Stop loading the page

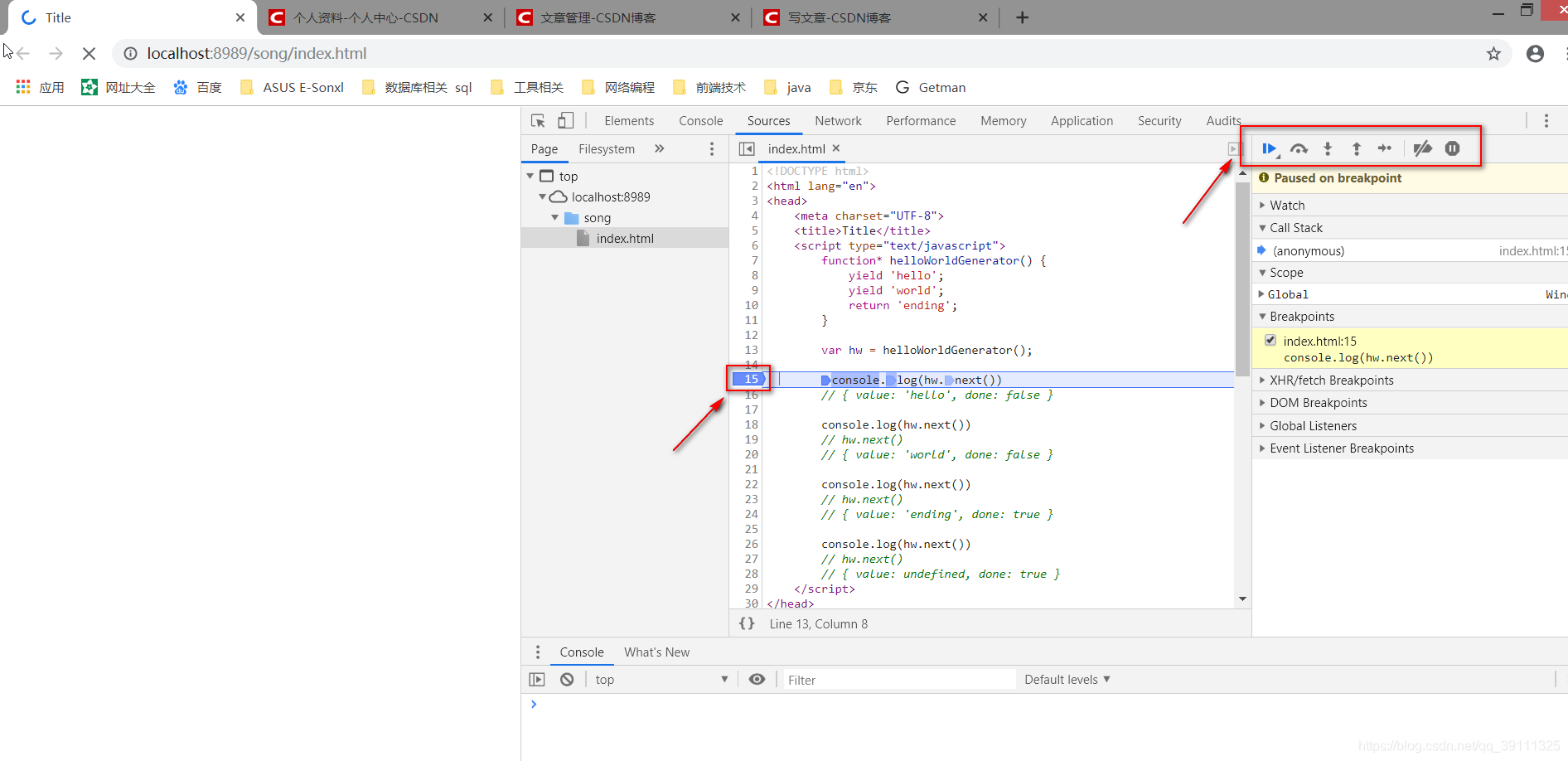[89, 54]
